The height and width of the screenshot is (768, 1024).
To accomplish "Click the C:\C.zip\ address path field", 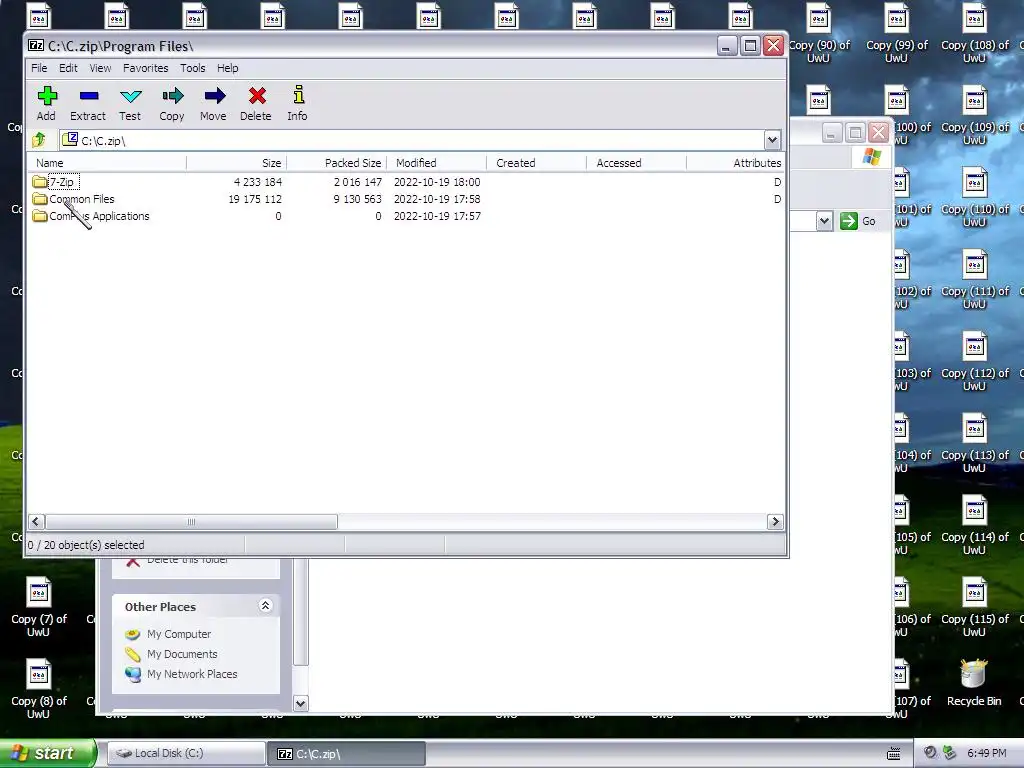I will 412,140.
